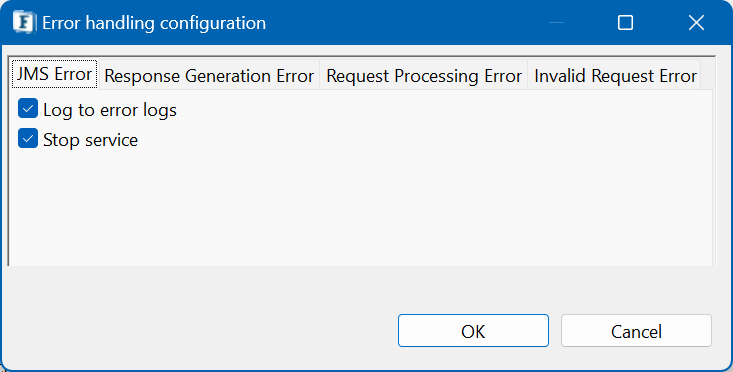Screen dimensions: 733x372
Task: Disable the Stop service checkbox
Action: point(28,139)
